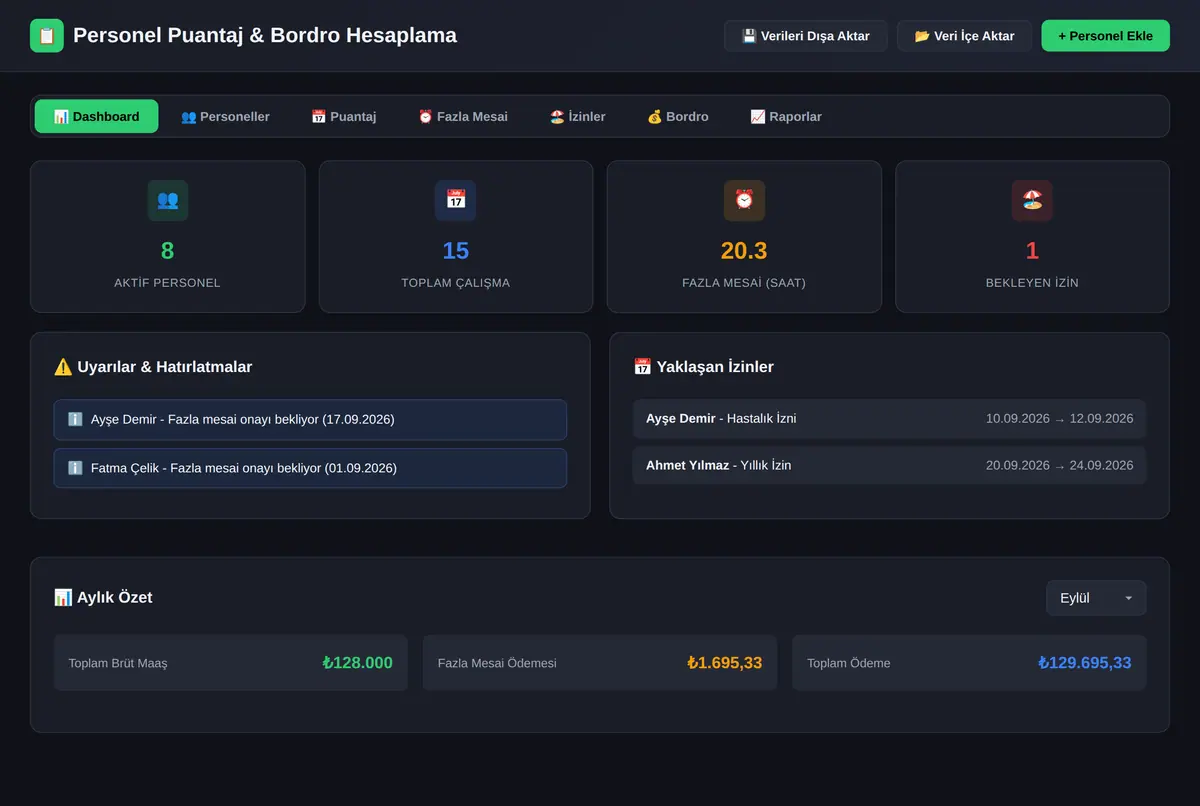Click the beach umbrella icon above Bekleyen İzin
1200x806 pixels.
(1032, 200)
